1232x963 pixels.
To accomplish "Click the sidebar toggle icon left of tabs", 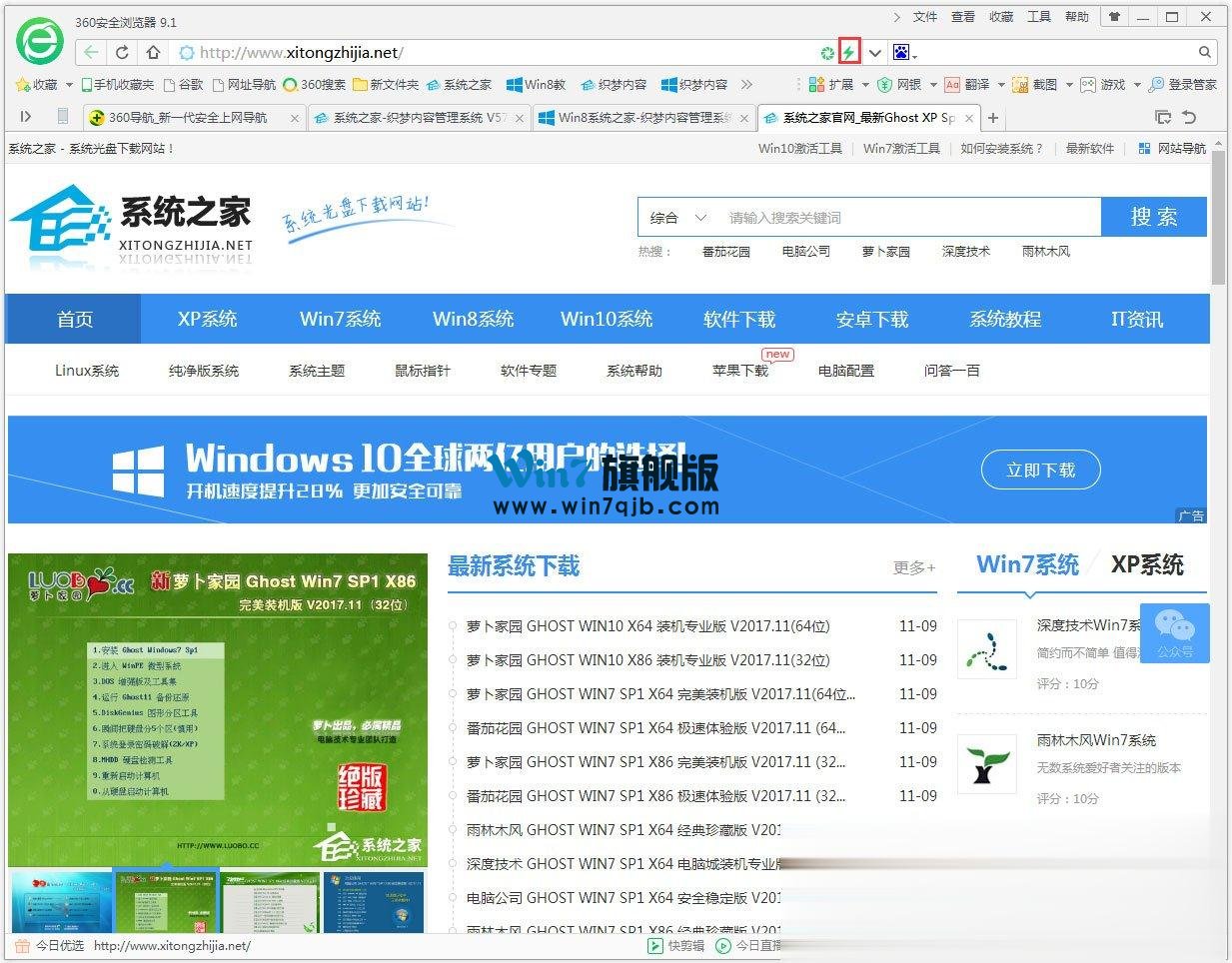I will (26, 117).
